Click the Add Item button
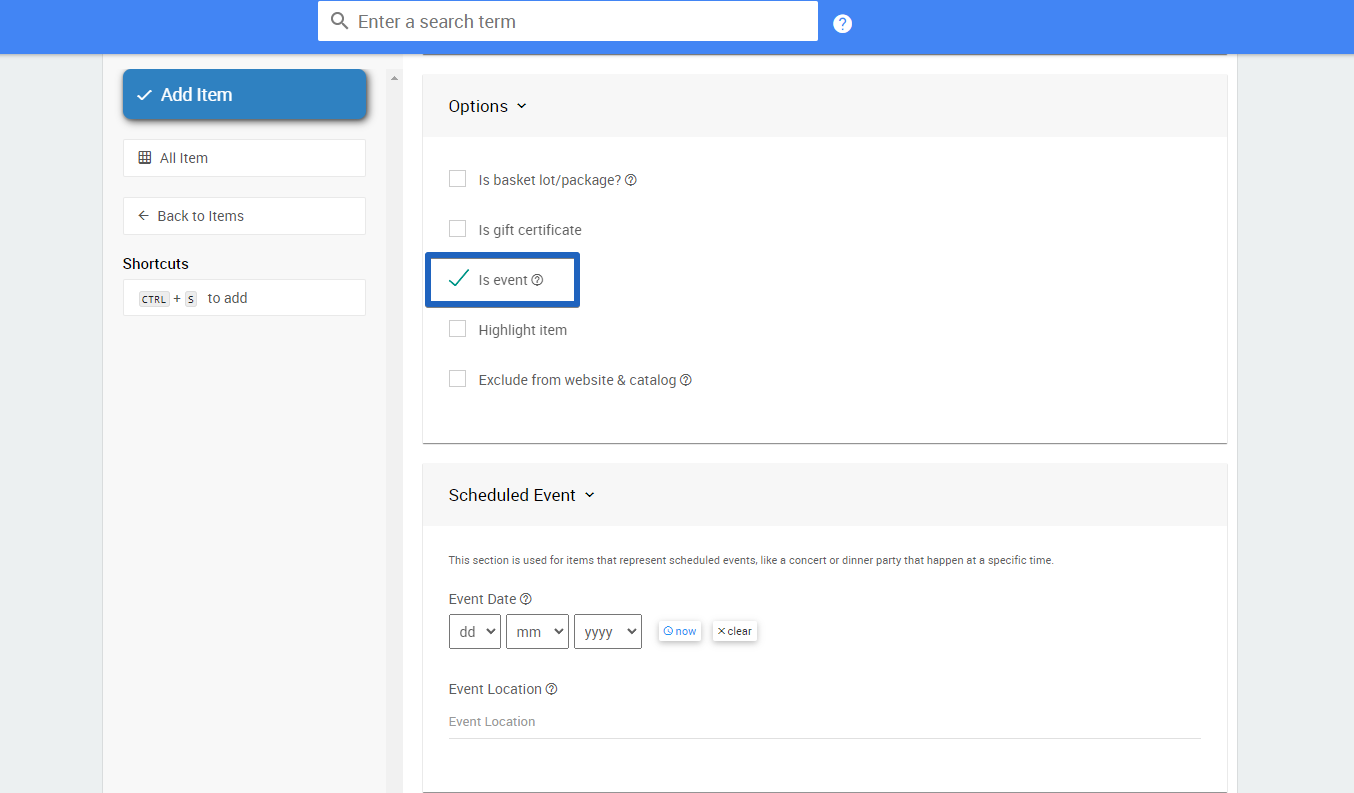 244,95
